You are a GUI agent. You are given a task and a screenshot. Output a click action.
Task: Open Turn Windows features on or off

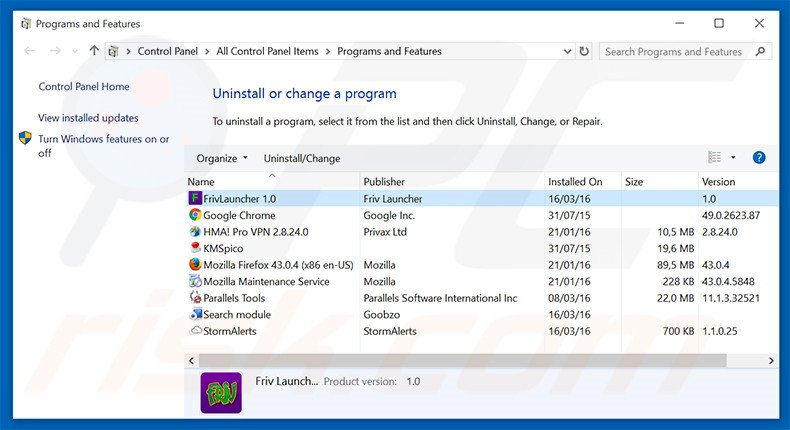tap(104, 146)
